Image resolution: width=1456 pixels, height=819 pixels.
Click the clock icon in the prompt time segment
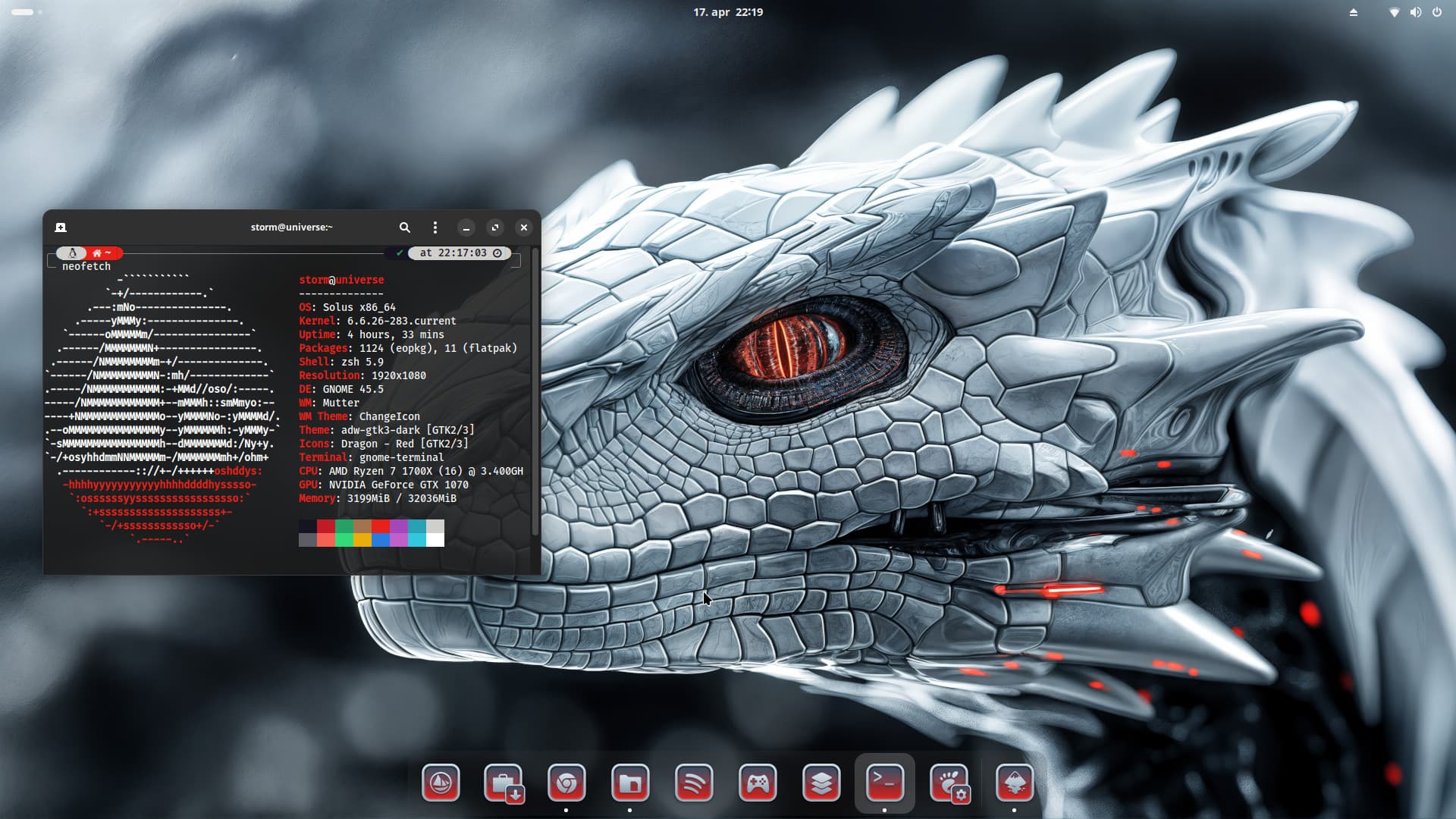[497, 253]
